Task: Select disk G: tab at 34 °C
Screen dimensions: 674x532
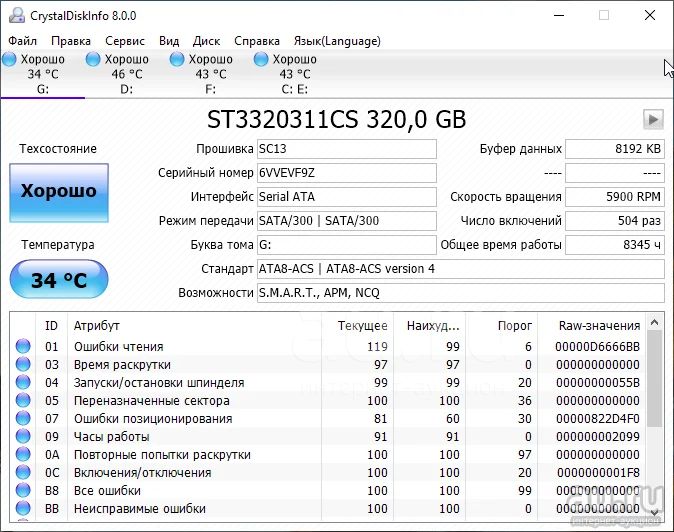Action: 42,74
